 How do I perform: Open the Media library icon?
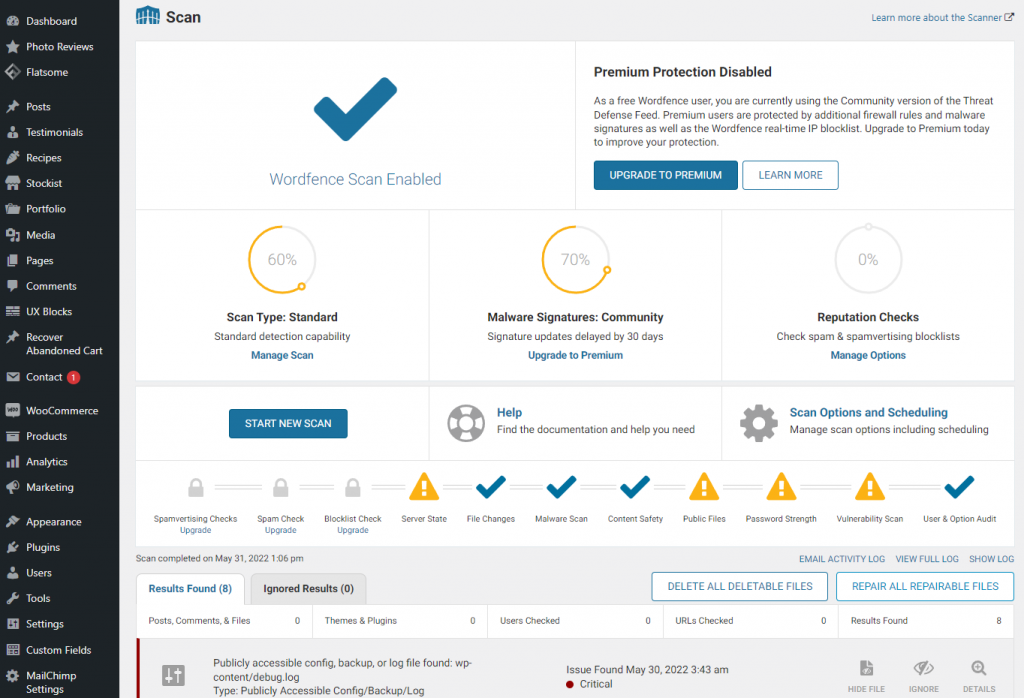tap(12, 234)
